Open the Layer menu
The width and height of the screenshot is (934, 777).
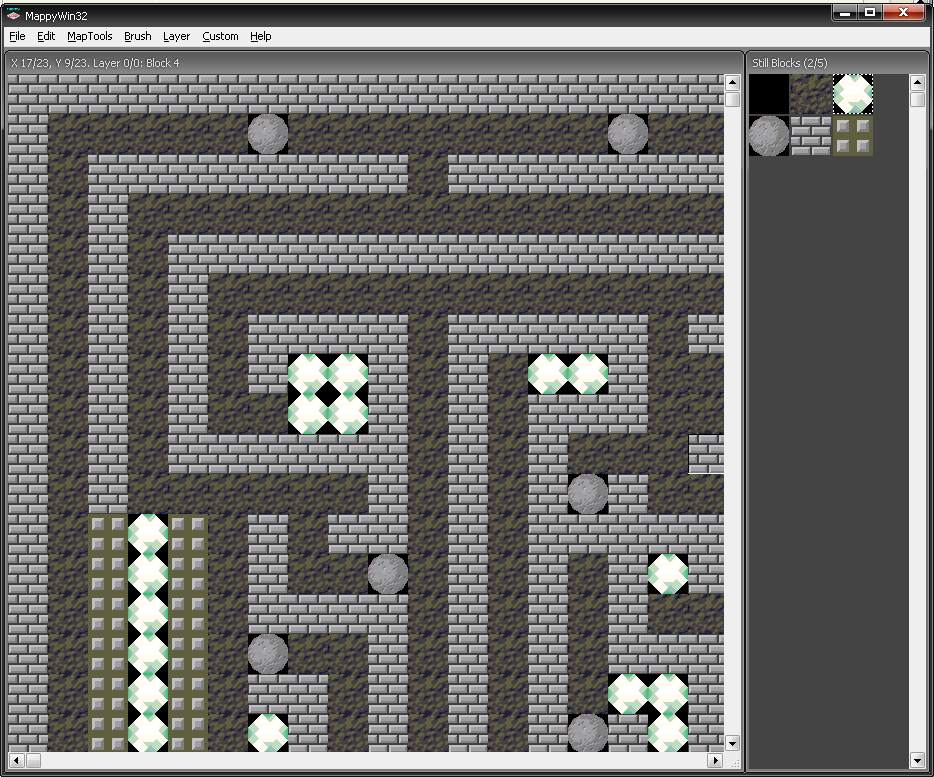(177, 36)
